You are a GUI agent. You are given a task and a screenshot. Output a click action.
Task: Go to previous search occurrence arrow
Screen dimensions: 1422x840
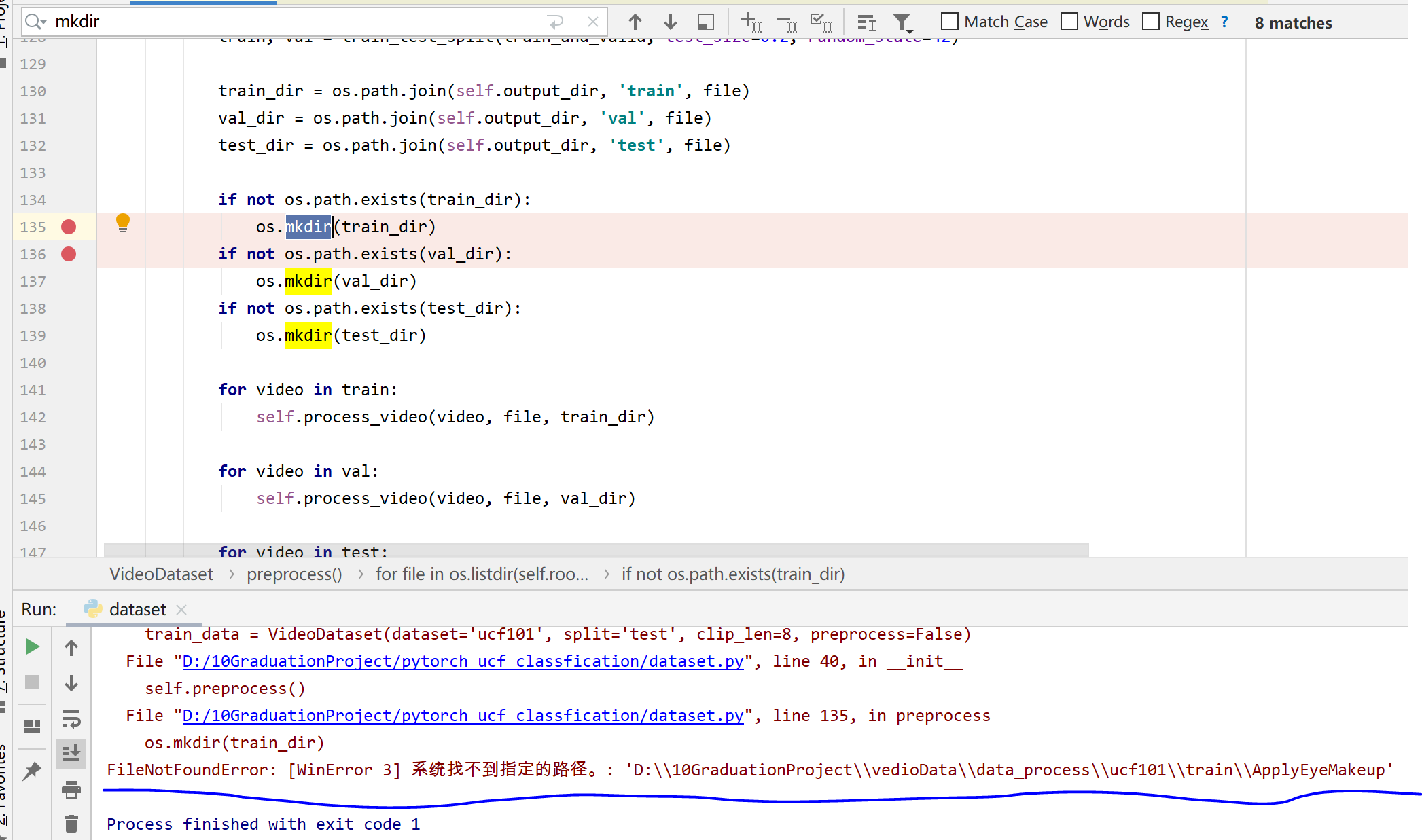tap(635, 22)
